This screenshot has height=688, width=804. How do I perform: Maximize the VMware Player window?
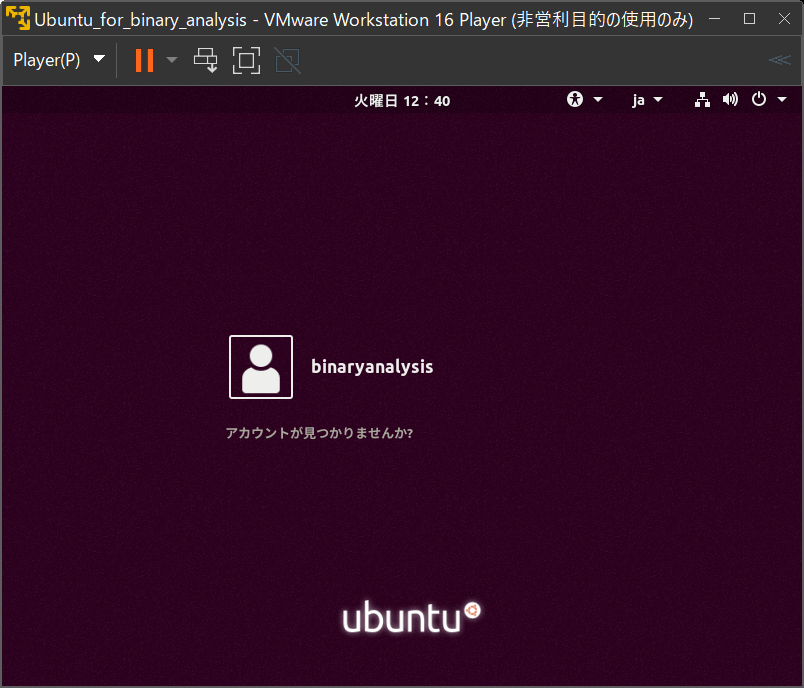pos(749,18)
